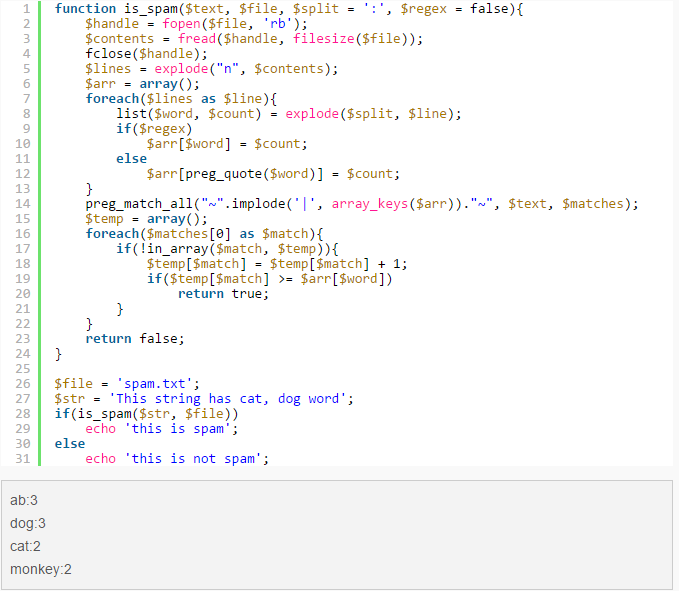Image resolution: width=679 pixels, height=591 pixels.
Task: Click list($word, $count) on line 8
Action: pyautogui.click(x=189, y=114)
